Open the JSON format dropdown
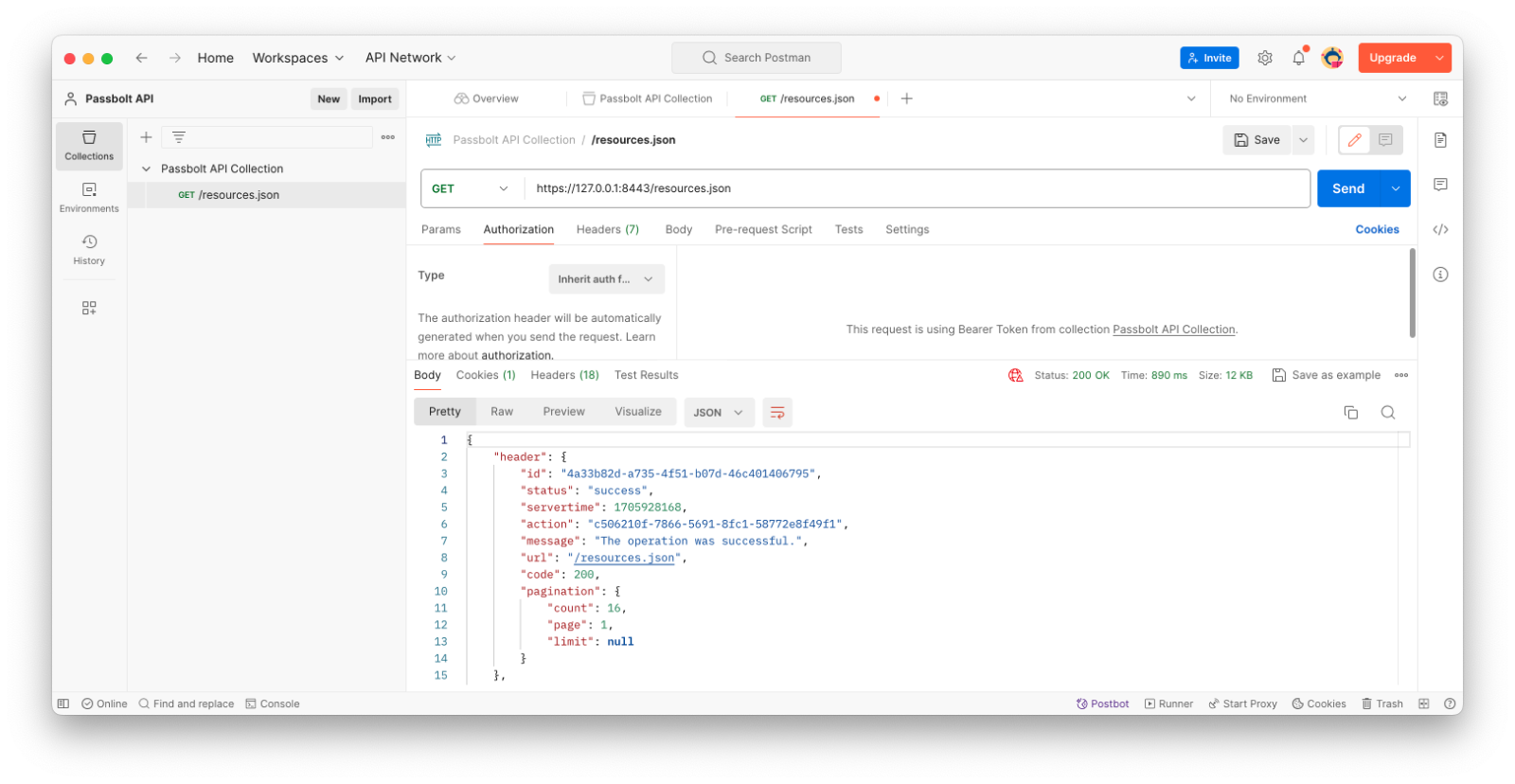The height and width of the screenshot is (784, 1515). 719,413
